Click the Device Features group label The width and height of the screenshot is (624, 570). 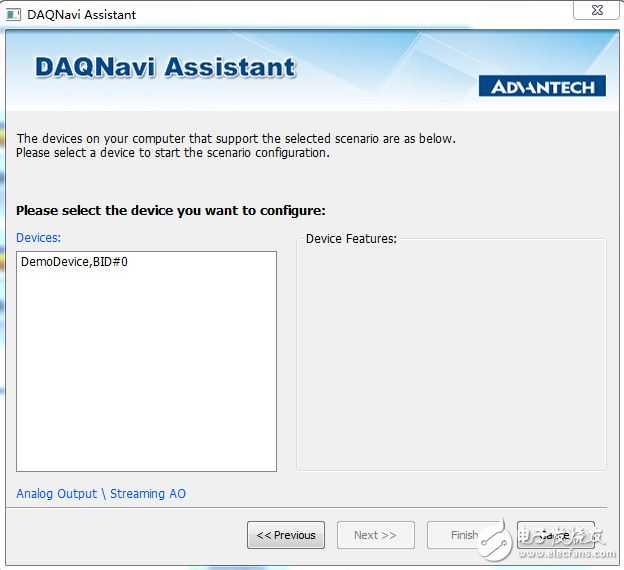[351, 238]
